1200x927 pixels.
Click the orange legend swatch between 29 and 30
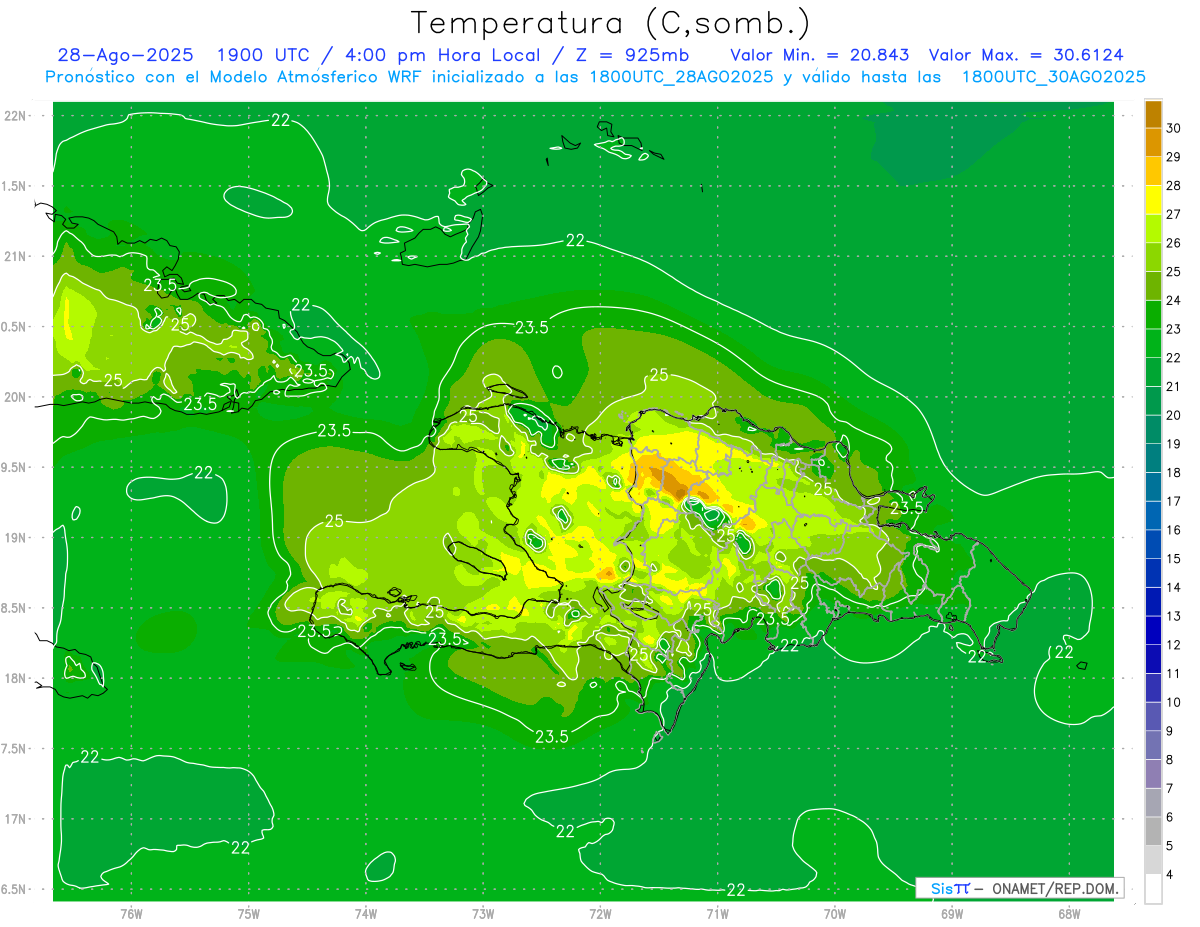coord(1153,143)
